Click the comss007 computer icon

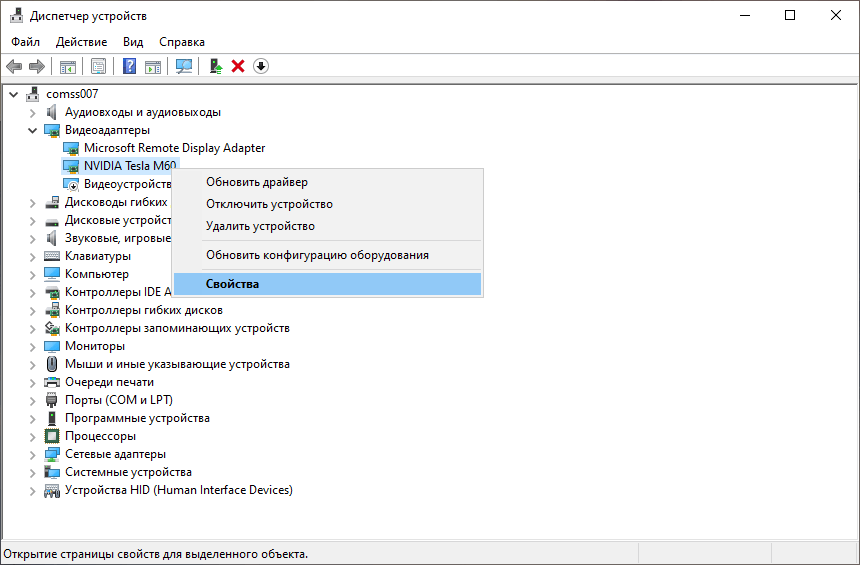click(x=33, y=94)
